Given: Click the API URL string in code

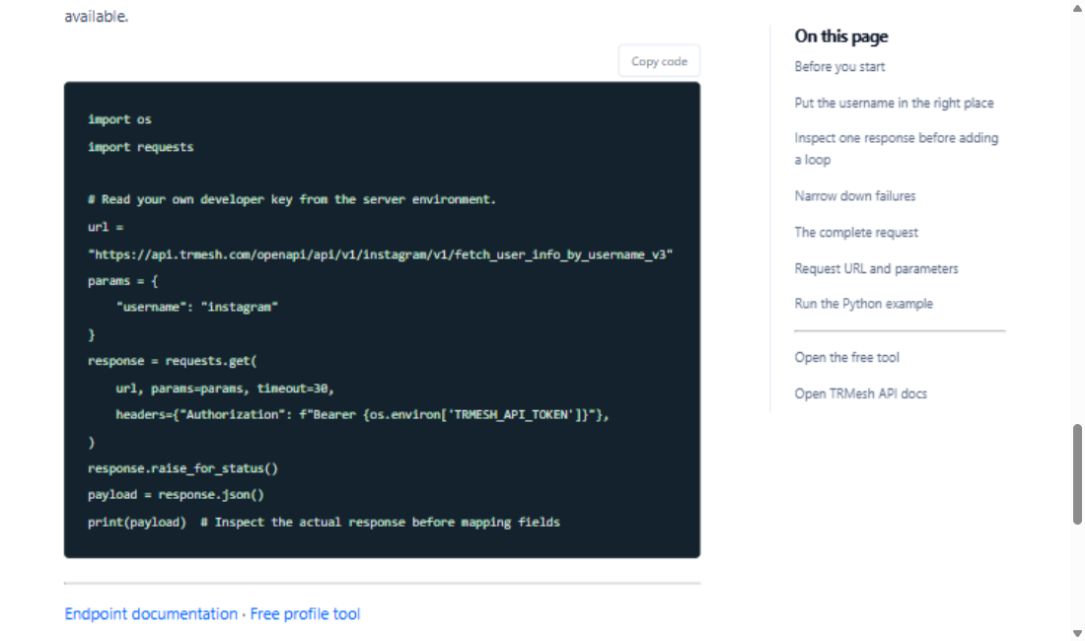Looking at the screenshot, I should click(x=380, y=255).
